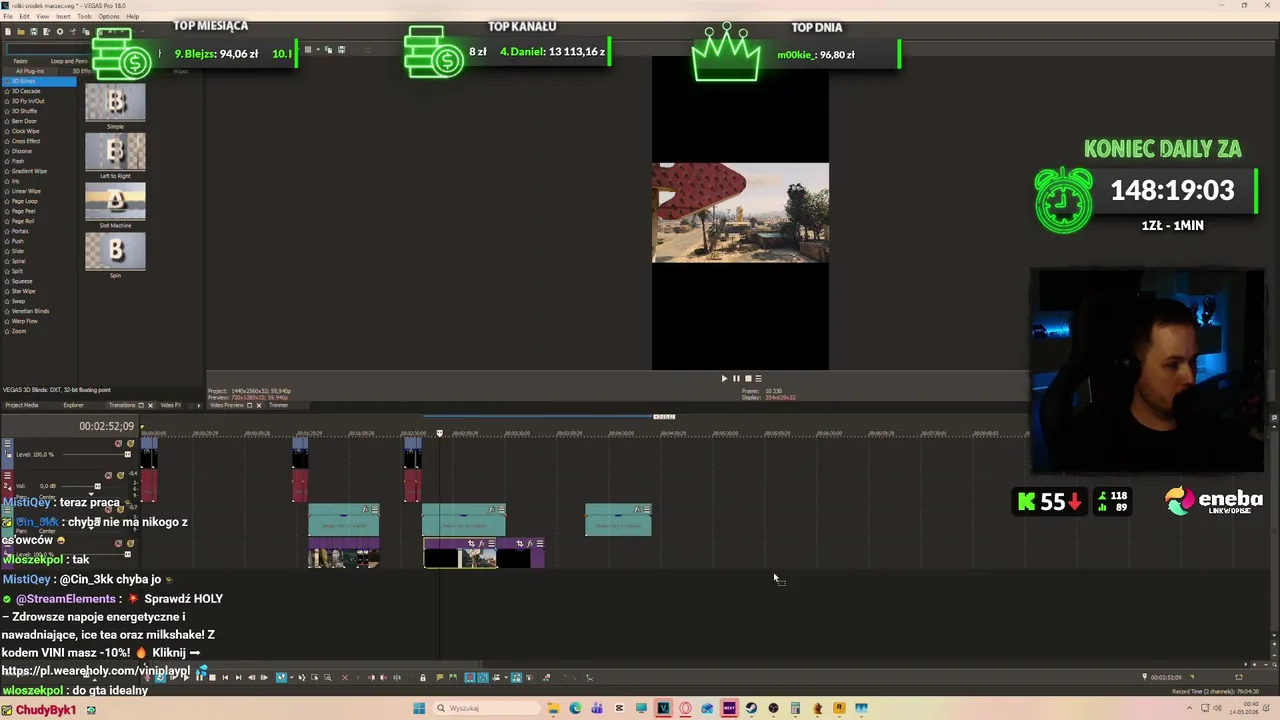
Task: Open Opera GX from the taskbar
Action: 685,708
